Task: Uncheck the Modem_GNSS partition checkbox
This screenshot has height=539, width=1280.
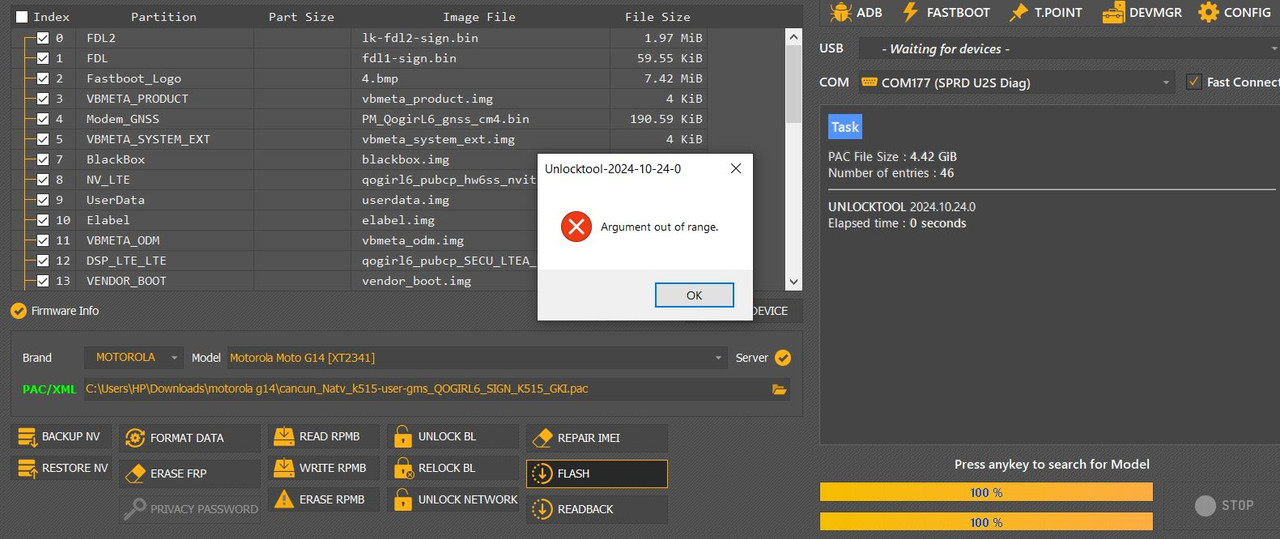Action: [x=43, y=119]
